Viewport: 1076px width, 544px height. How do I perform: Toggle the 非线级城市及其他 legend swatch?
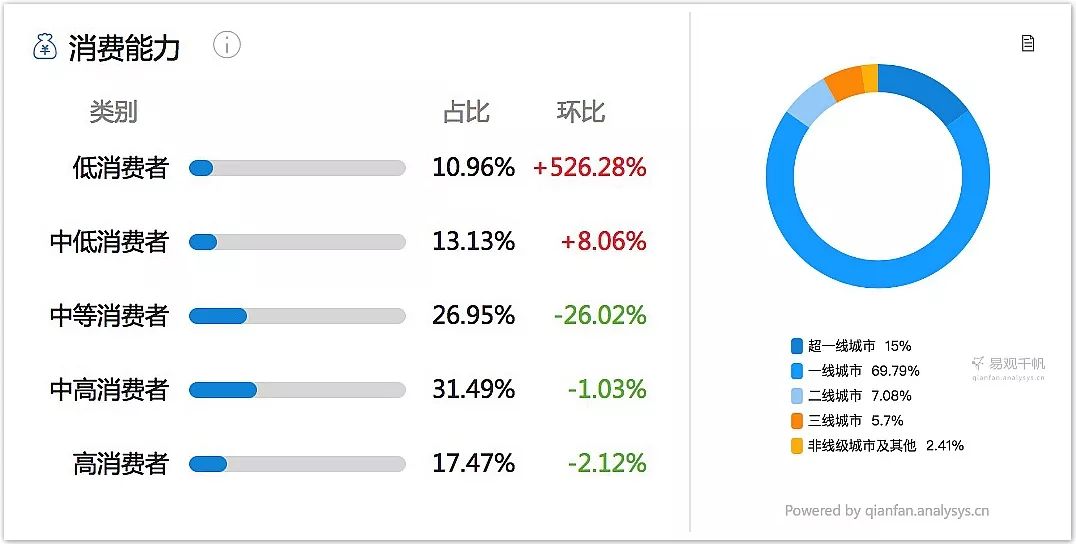(x=797, y=446)
